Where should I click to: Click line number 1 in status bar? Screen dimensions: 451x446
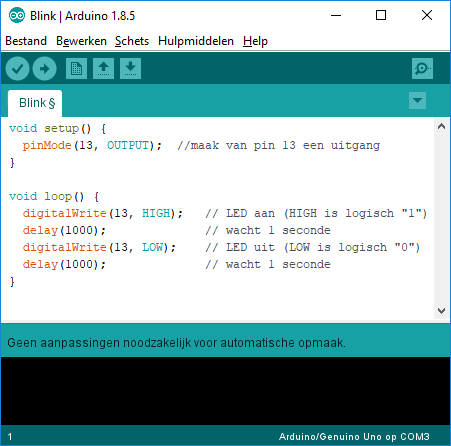10,437
